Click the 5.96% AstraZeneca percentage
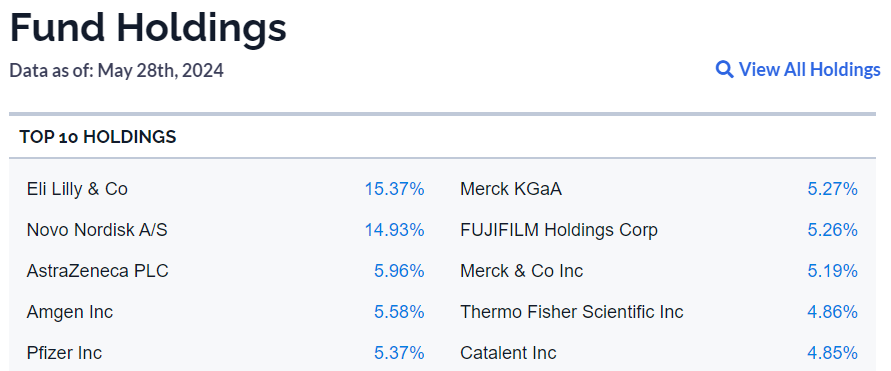Viewport: 891px width, 371px height. click(399, 271)
